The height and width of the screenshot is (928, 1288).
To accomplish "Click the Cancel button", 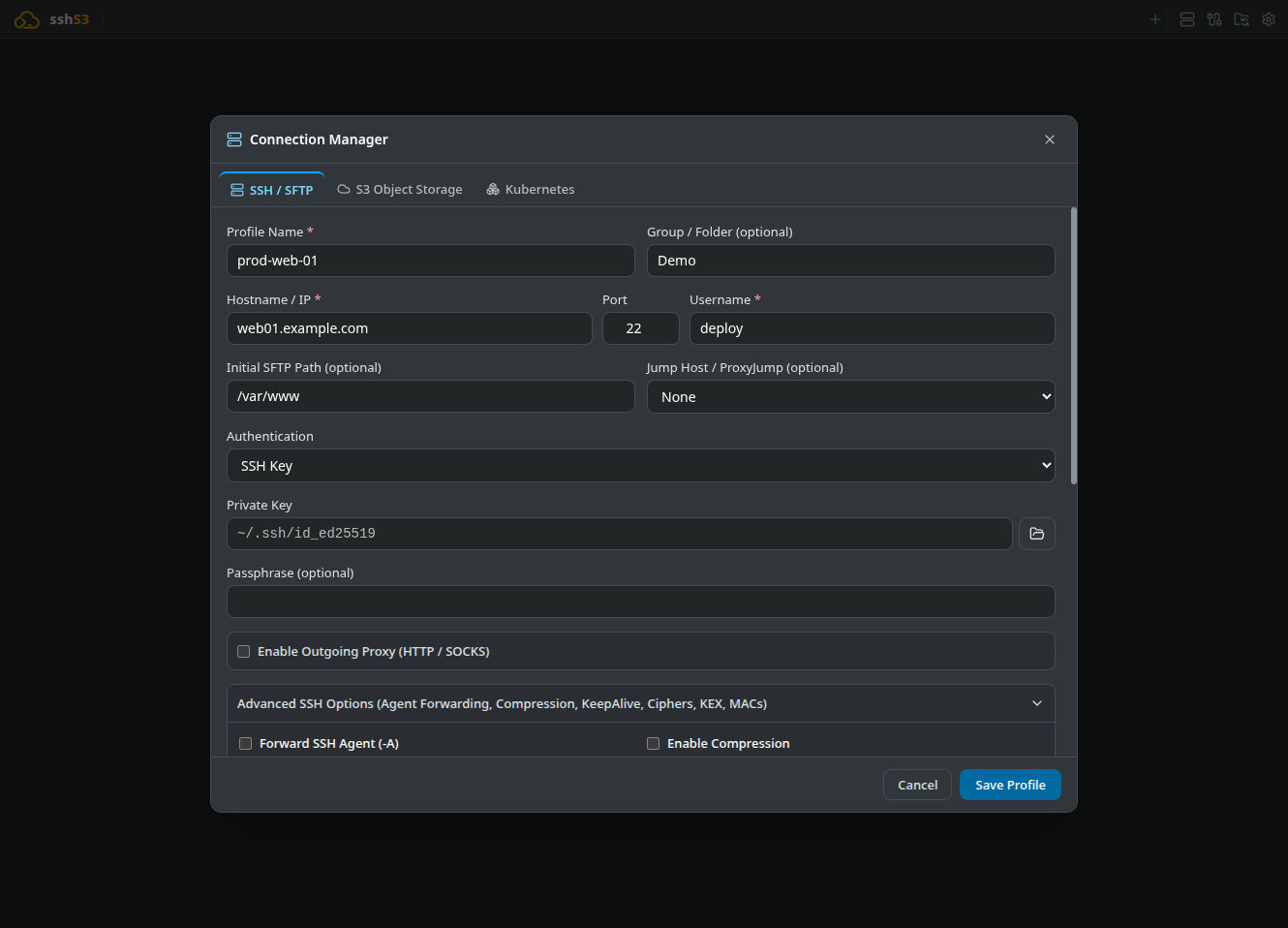I will 917,786.
